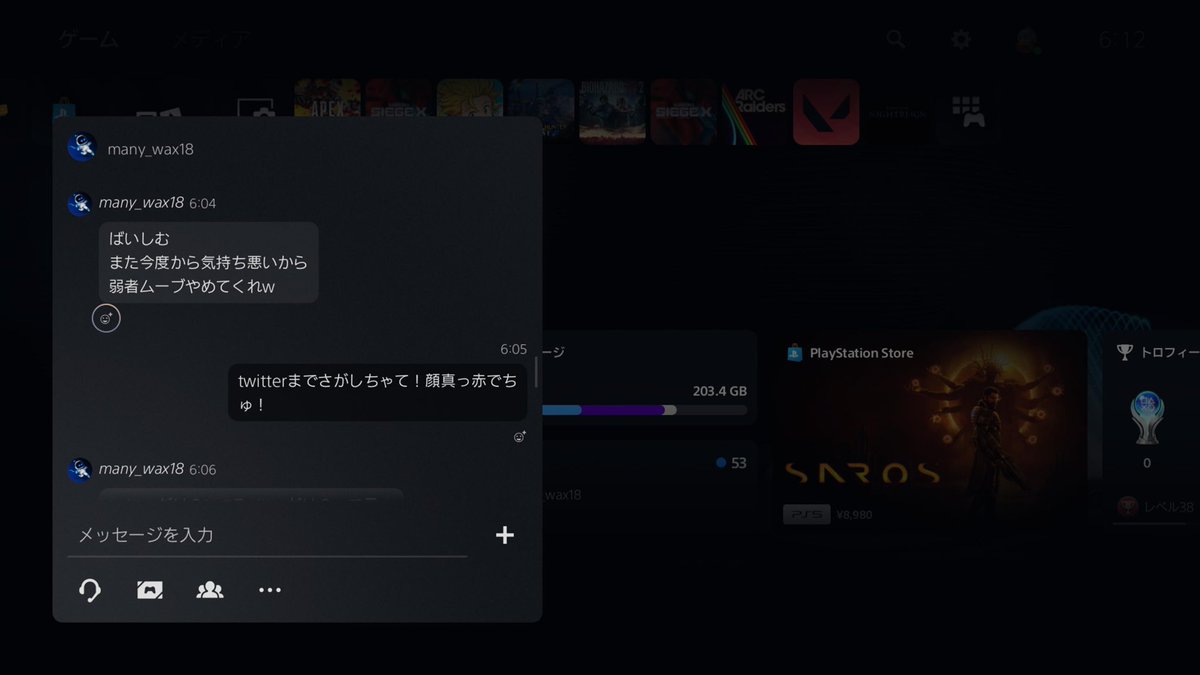Viewport: 1200px width, 675px height.
Task: Click the many_wax18 name in chat header
Action: pyautogui.click(x=150, y=149)
